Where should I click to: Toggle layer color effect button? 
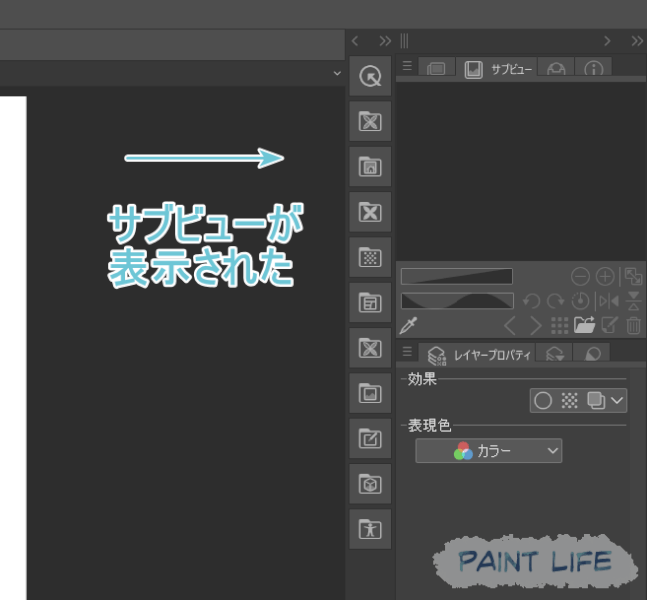596,400
